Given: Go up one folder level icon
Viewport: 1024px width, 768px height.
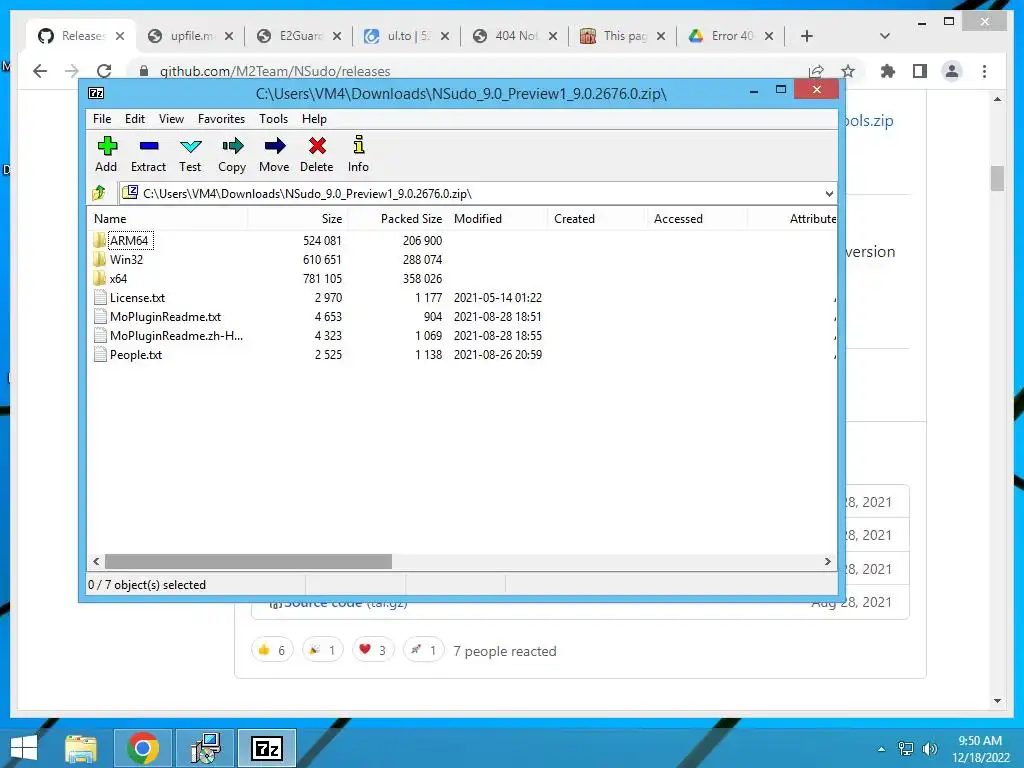Looking at the screenshot, I should pyautogui.click(x=99, y=193).
